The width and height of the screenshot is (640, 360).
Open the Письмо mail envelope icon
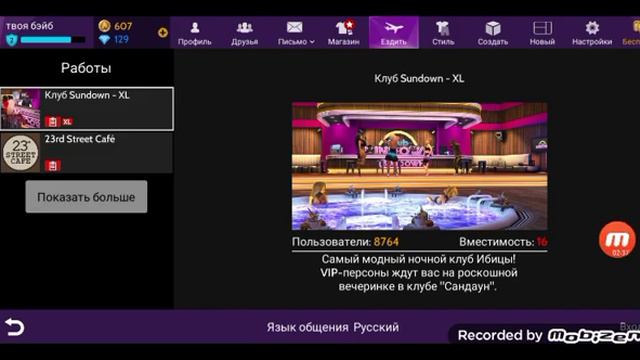tap(294, 27)
